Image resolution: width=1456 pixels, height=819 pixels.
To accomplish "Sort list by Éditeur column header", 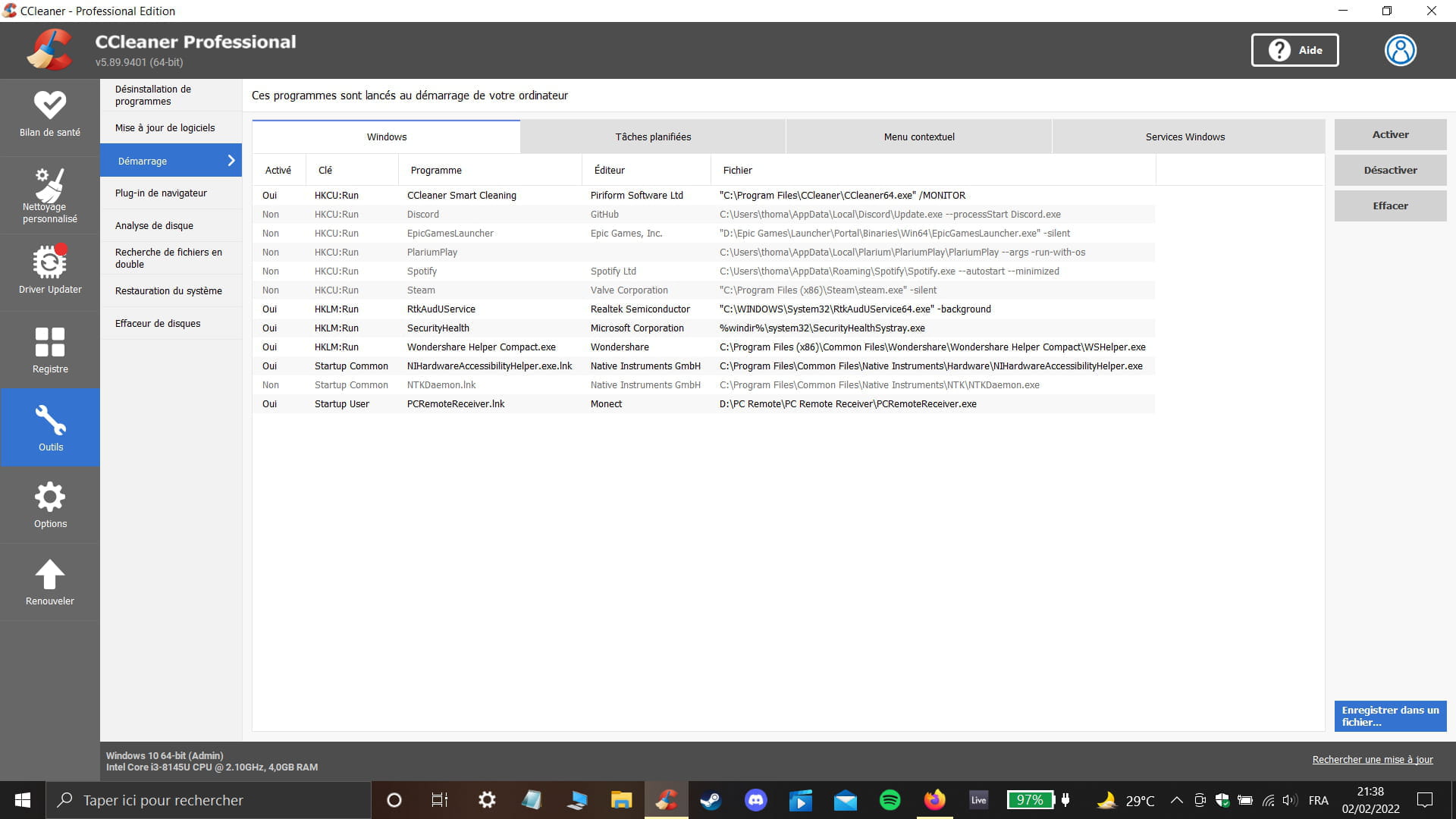I will (646, 170).
